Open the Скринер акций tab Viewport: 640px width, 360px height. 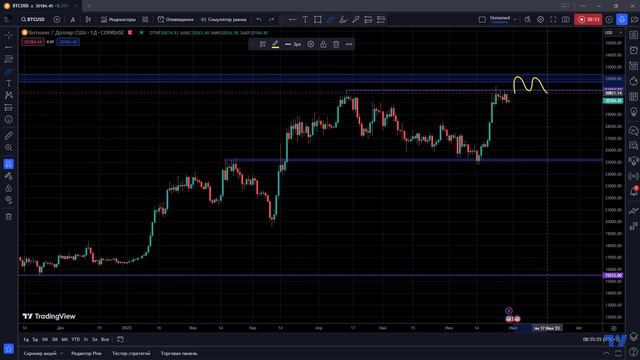click(40, 353)
